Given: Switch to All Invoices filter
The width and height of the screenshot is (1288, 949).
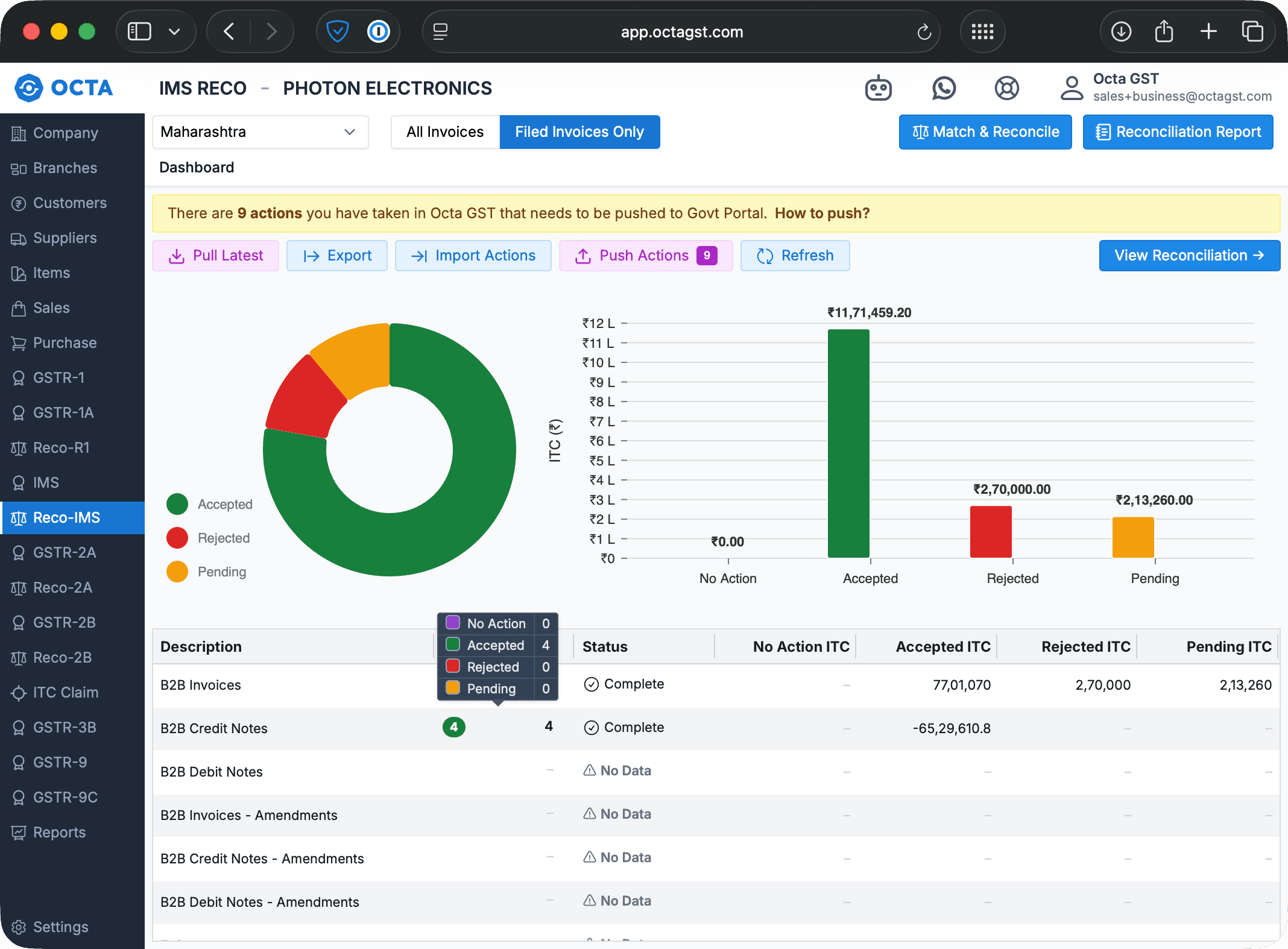Looking at the screenshot, I should tap(445, 132).
